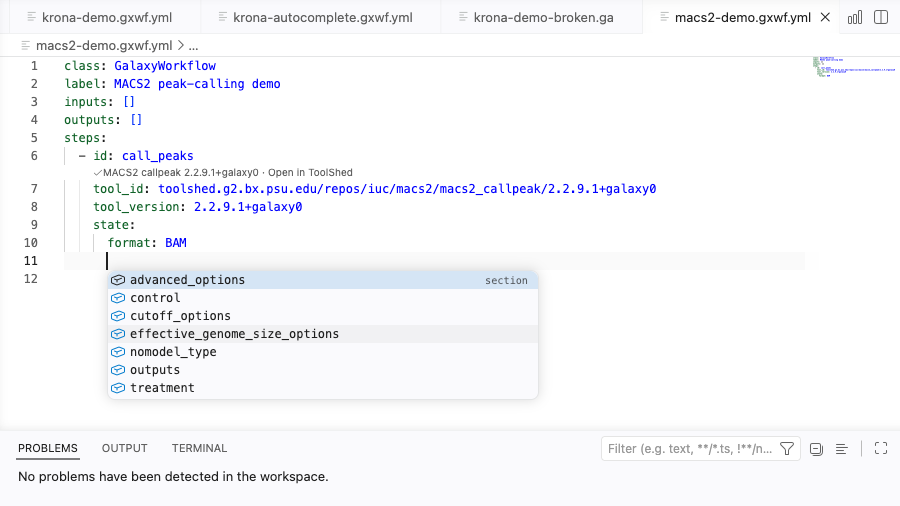
Task: Click the file icon on krona-demo-broken.ga tab
Action: 464,17
